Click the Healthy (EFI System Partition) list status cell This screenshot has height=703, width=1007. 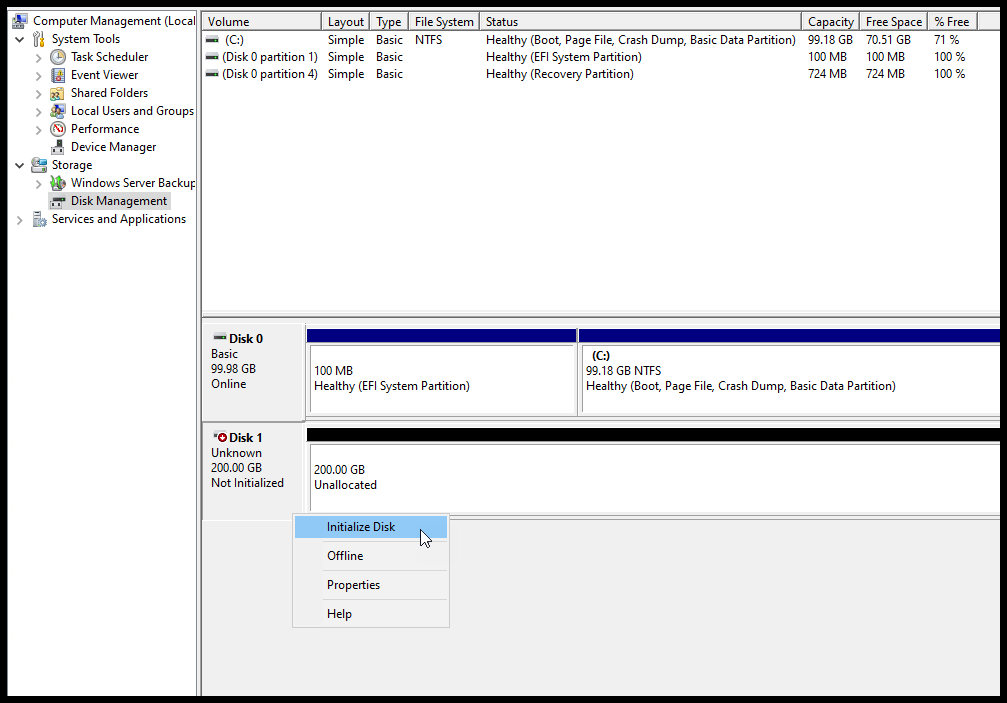click(x=563, y=57)
